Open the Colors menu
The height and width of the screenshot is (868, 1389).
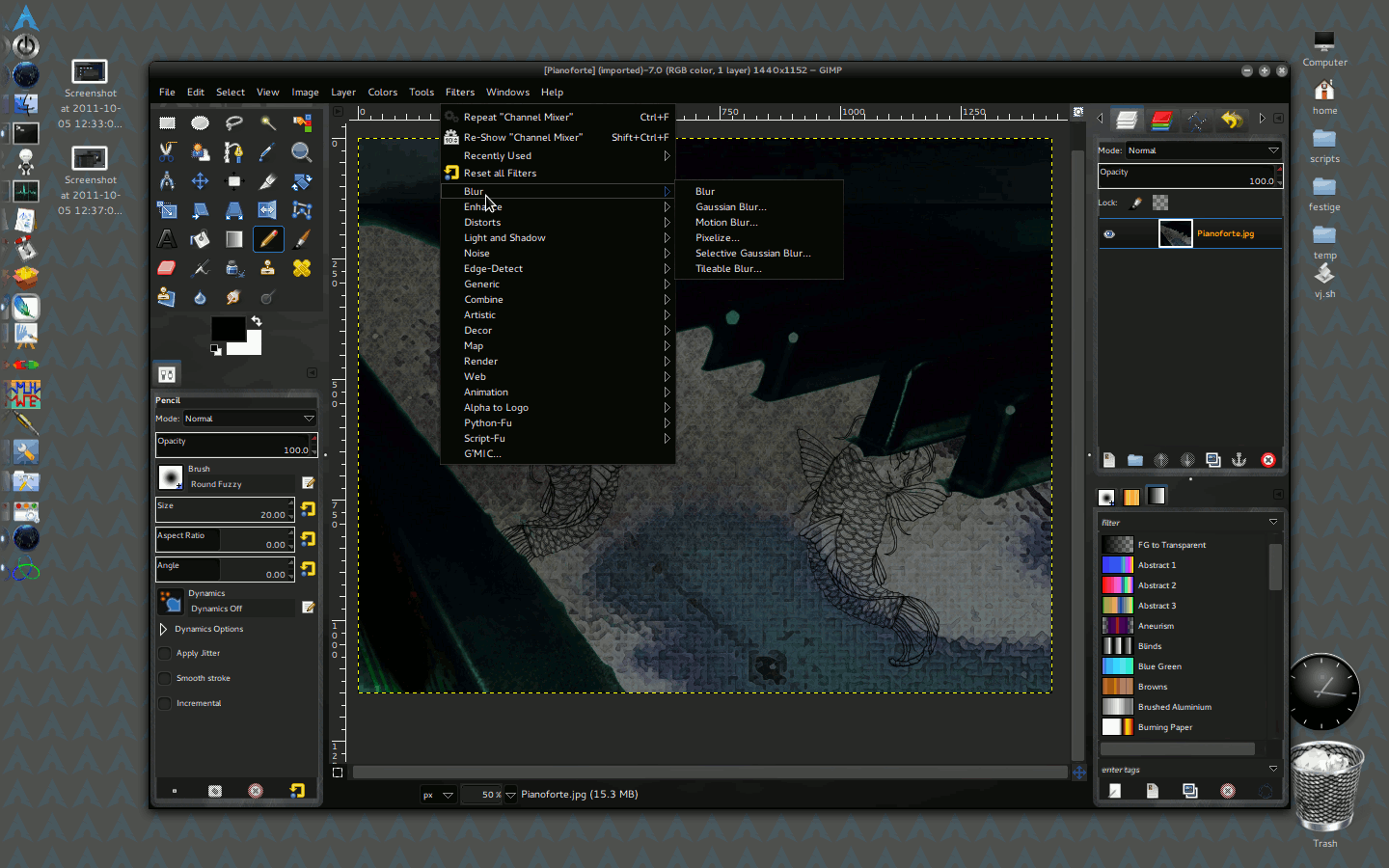(x=382, y=92)
